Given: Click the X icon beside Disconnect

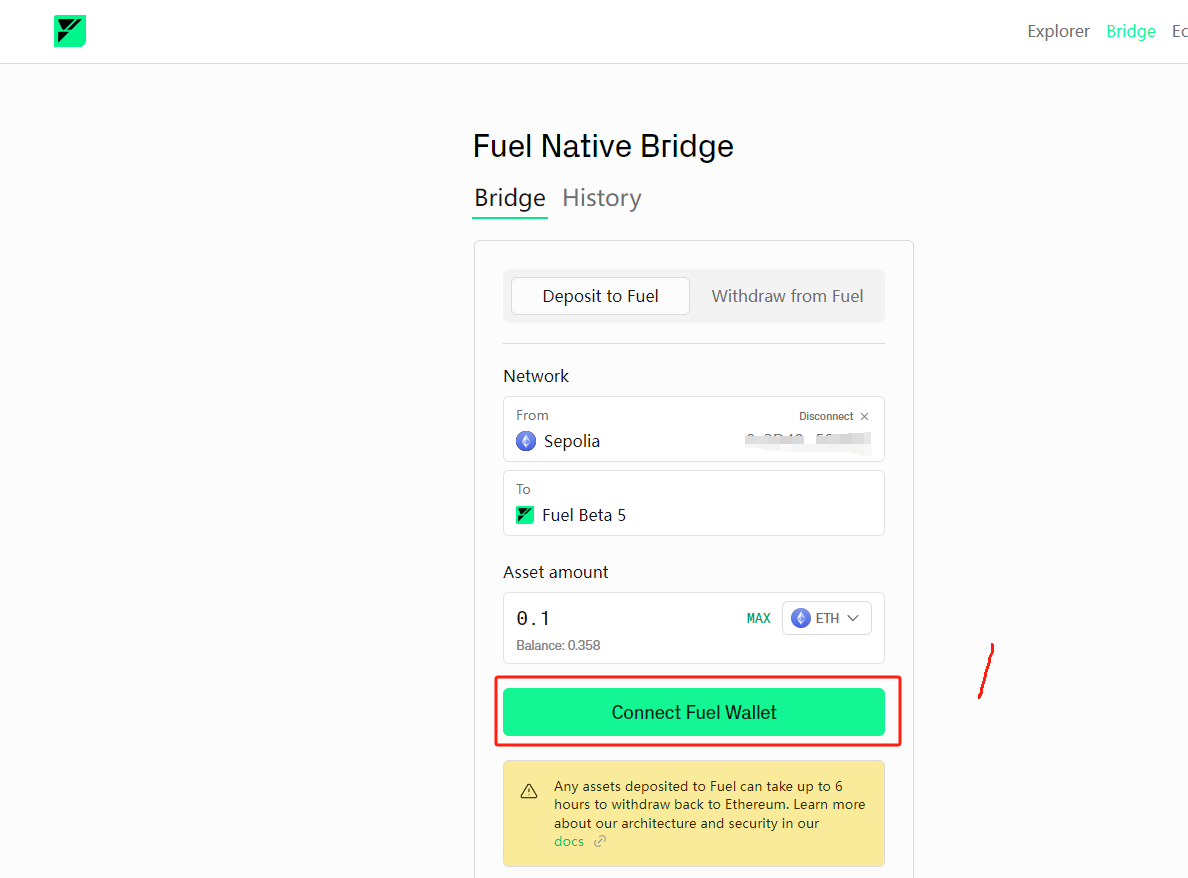Looking at the screenshot, I should 864,417.
